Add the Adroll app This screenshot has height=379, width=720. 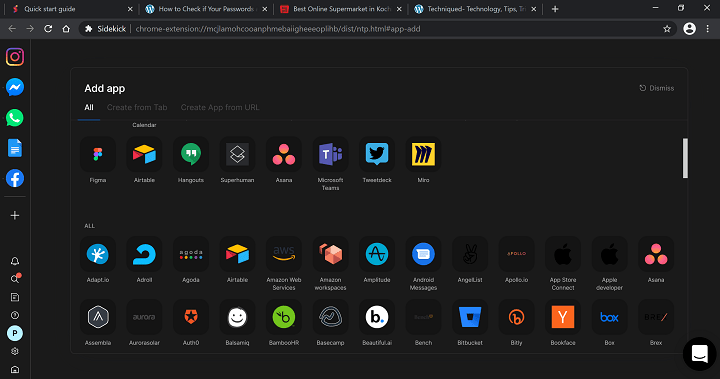pyautogui.click(x=144, y=254)
